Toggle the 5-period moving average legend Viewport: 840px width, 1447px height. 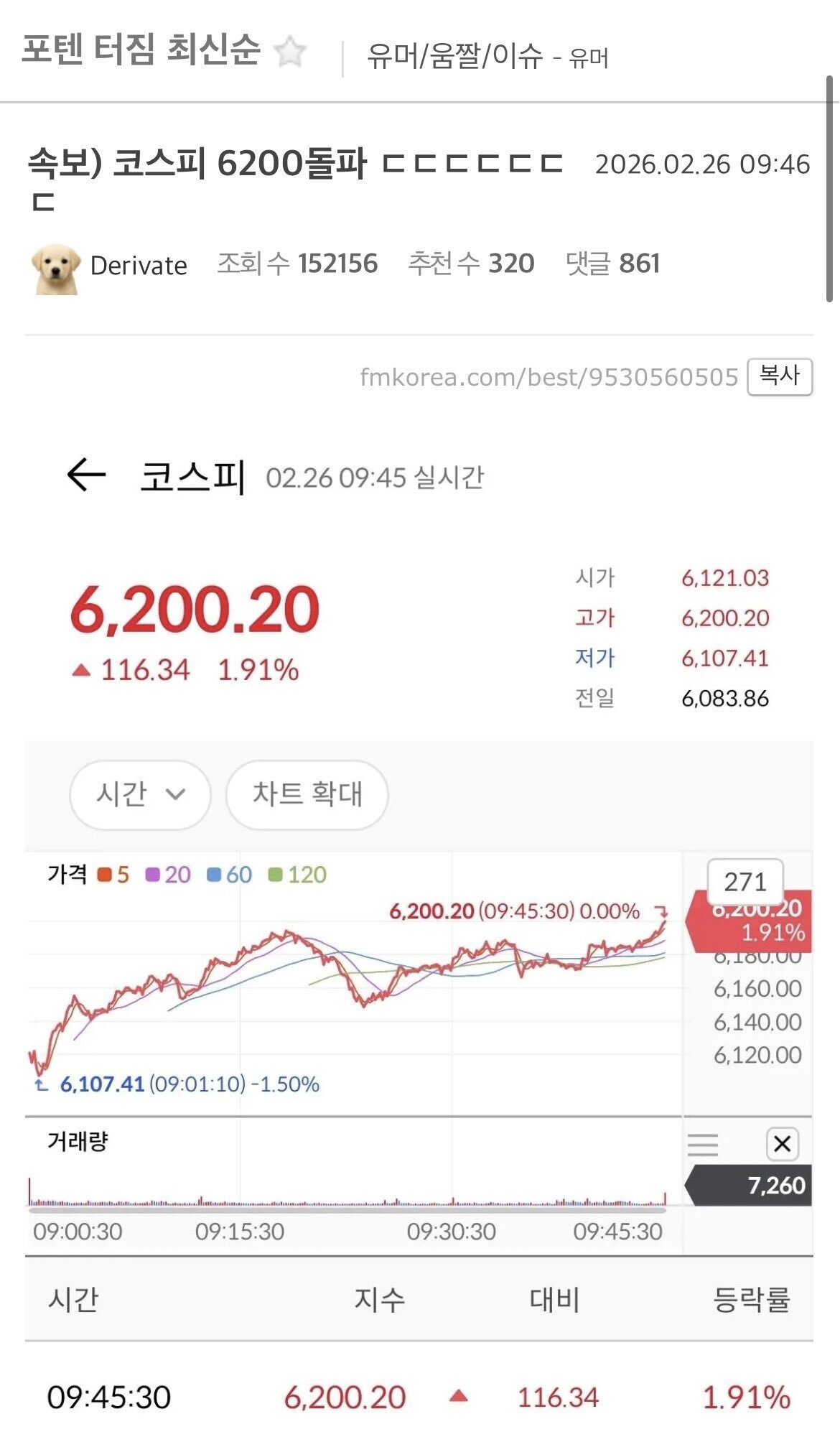click(113, 875)
